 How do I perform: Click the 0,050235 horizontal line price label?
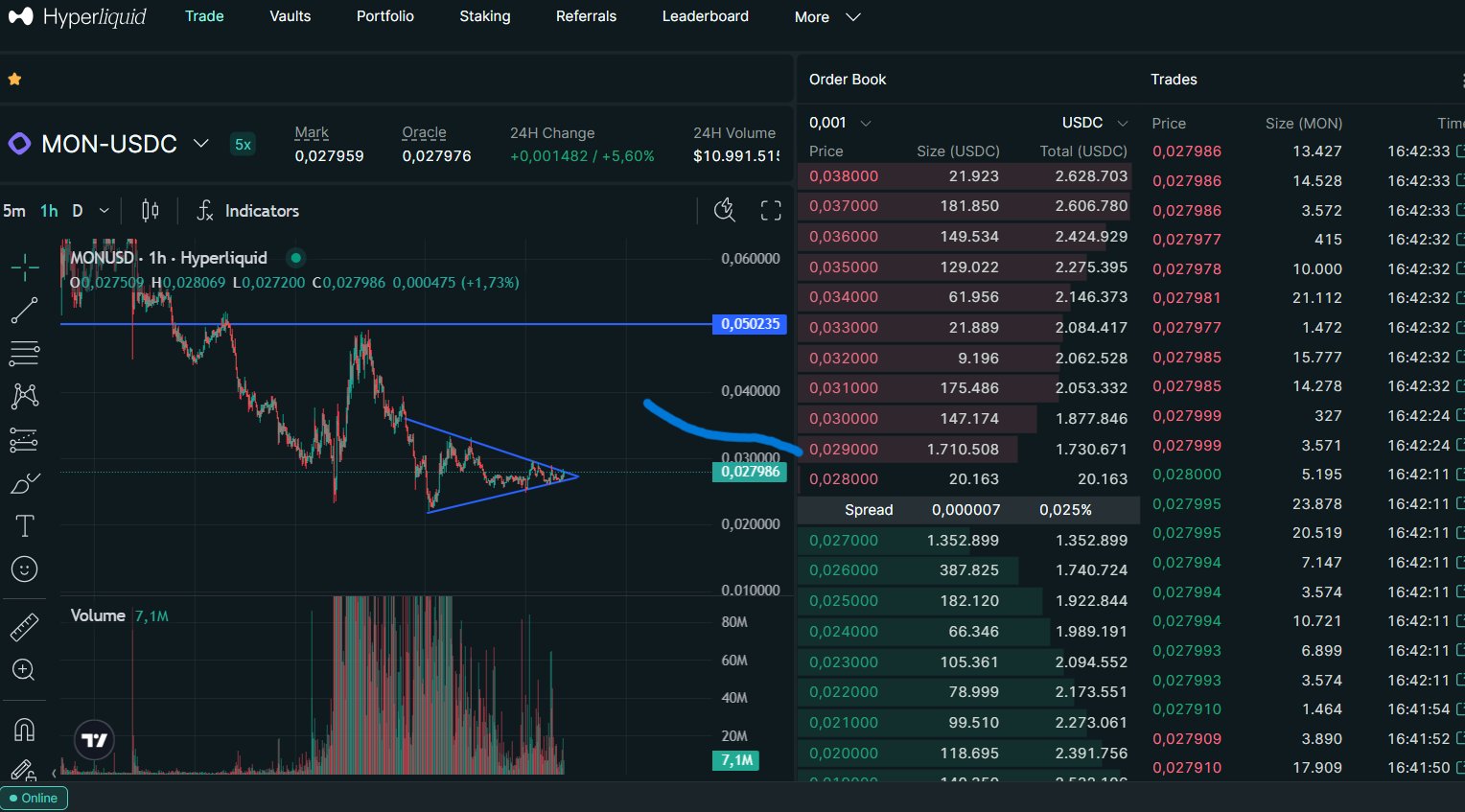[x=750, y=324]
